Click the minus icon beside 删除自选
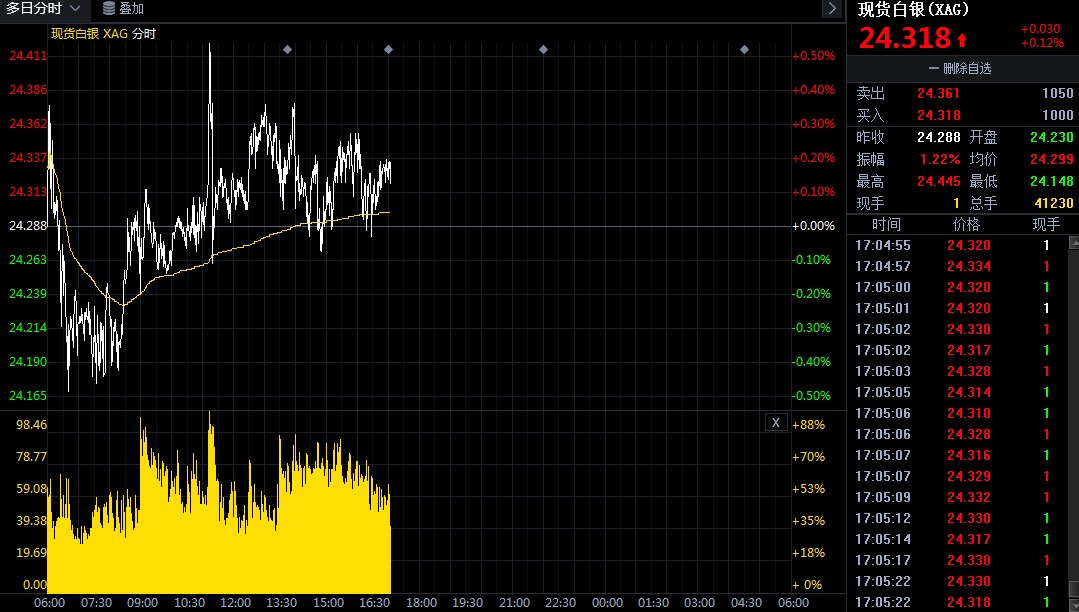 pos(934,68)
